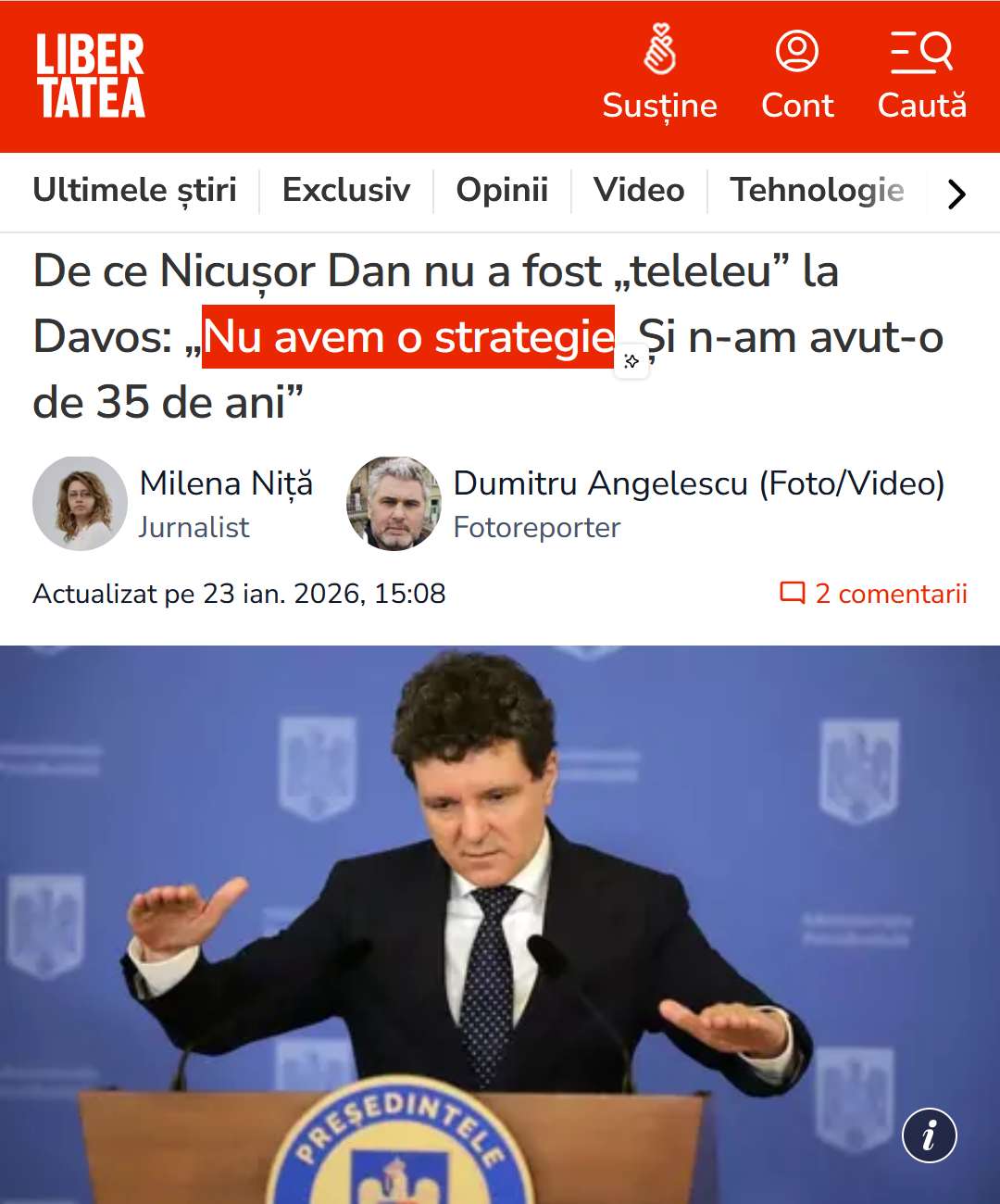
Task: Switch to the Exclusiv tab
Action: point(346,190)
